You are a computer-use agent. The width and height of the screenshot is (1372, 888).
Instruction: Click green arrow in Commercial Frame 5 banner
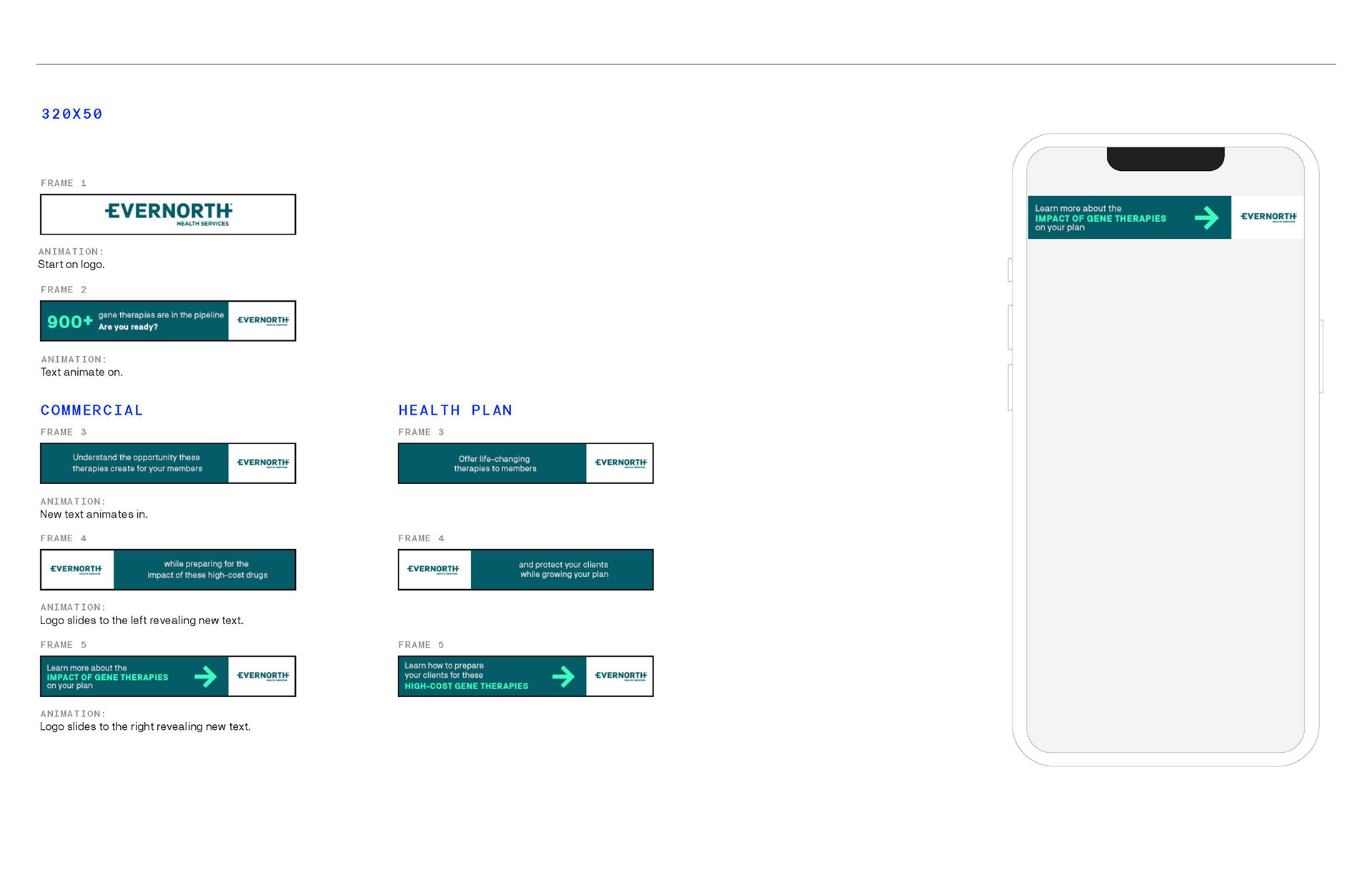click(x=206, y=676)
